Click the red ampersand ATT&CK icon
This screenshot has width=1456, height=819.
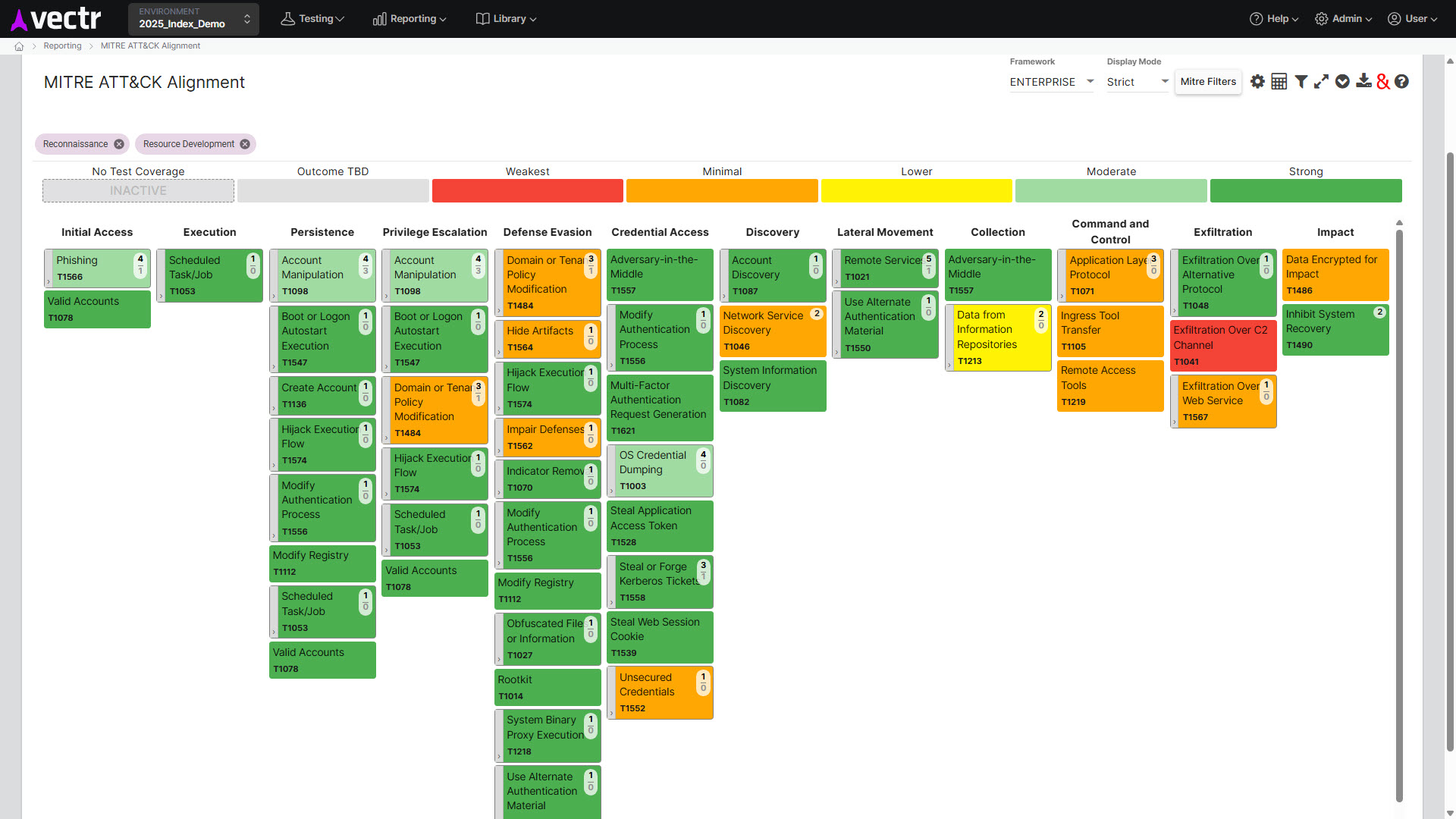point(1382,82)
